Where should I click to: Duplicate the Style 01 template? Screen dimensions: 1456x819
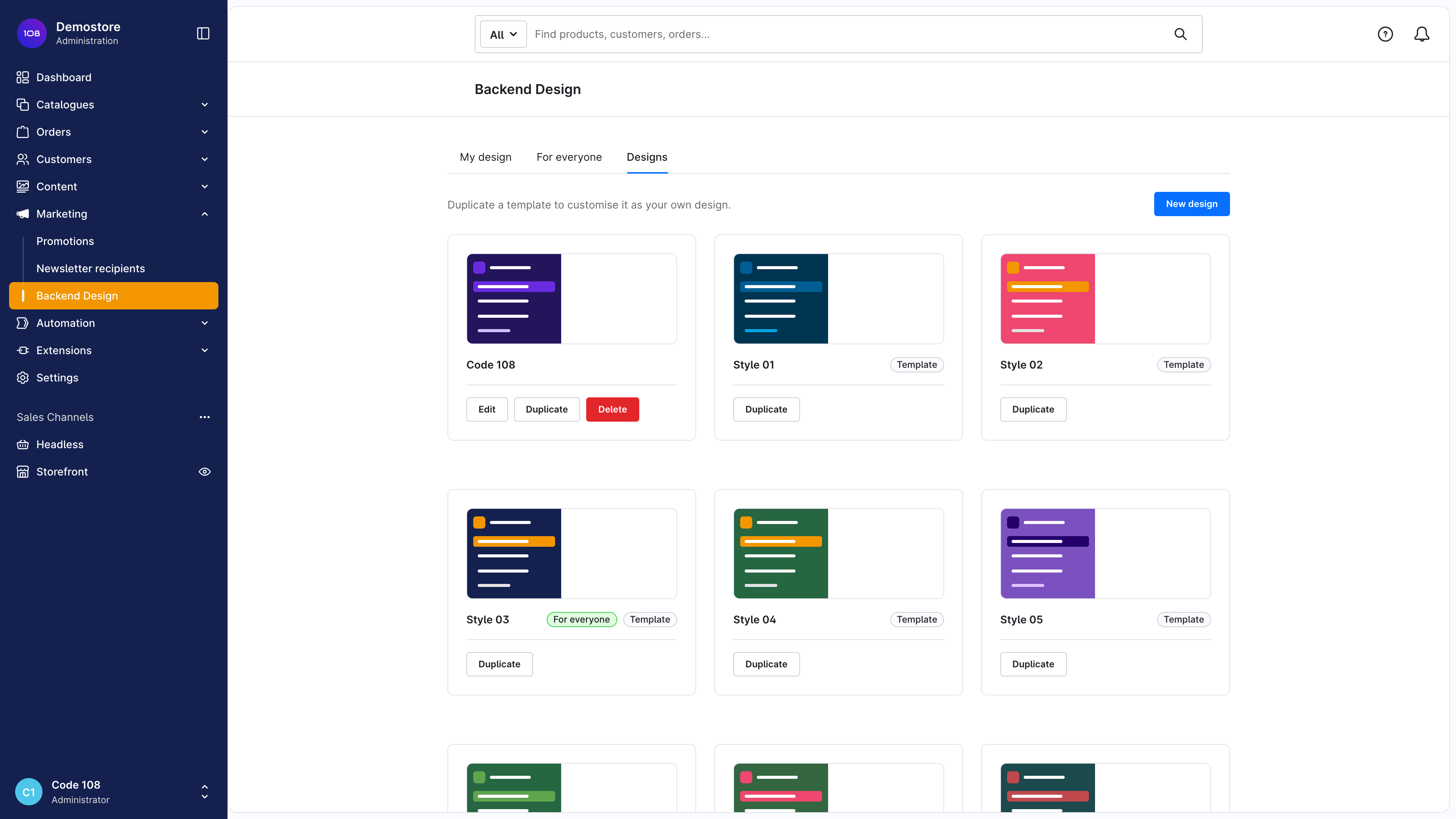(x=766, y=409)
